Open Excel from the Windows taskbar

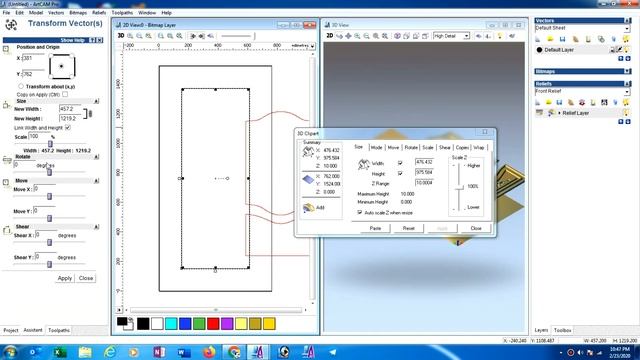tap(60, 352)
